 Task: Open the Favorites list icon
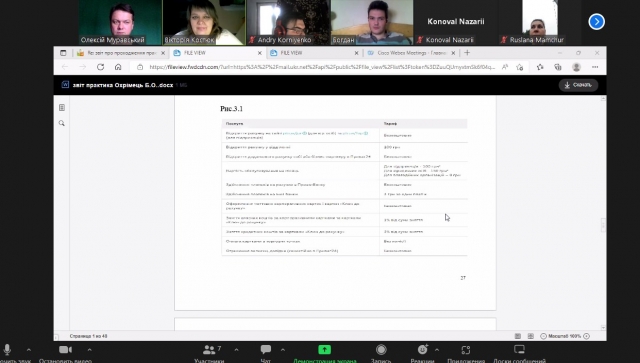(x=540, y=67)
